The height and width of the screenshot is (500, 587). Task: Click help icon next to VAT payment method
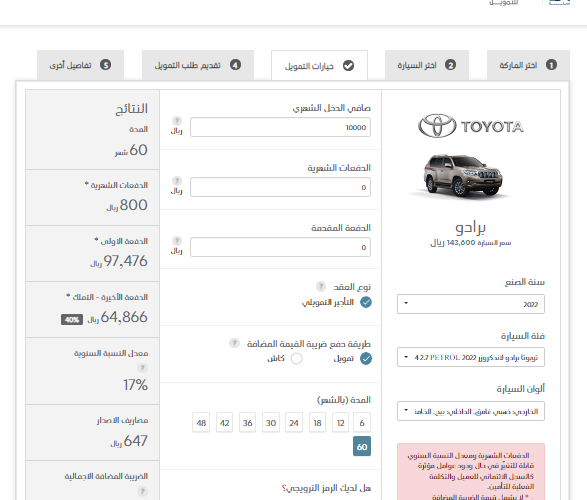point(234,343)
